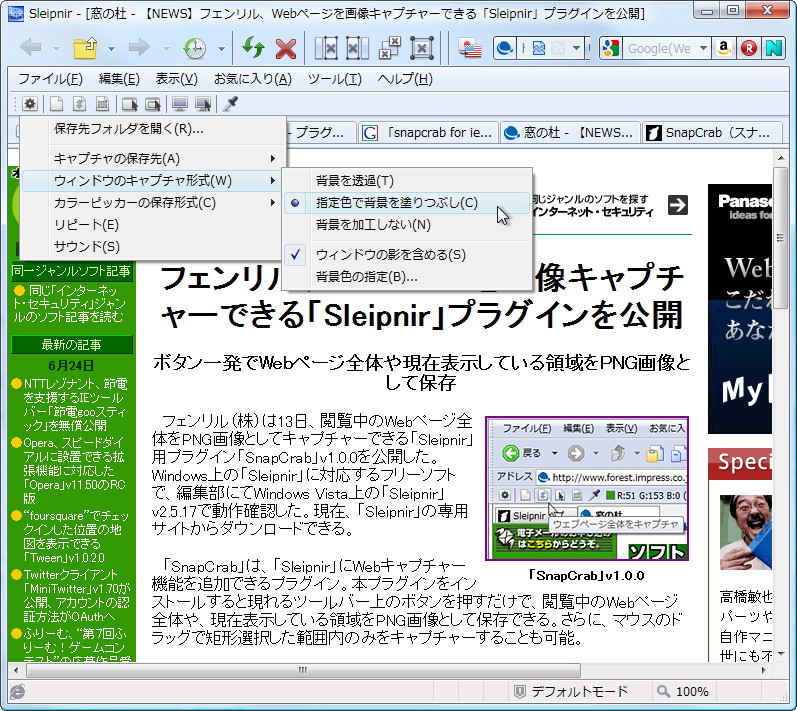This screenshot has width=797, height=711.
Task: Open the ファイル(F) menu
Action: (50, 79)
